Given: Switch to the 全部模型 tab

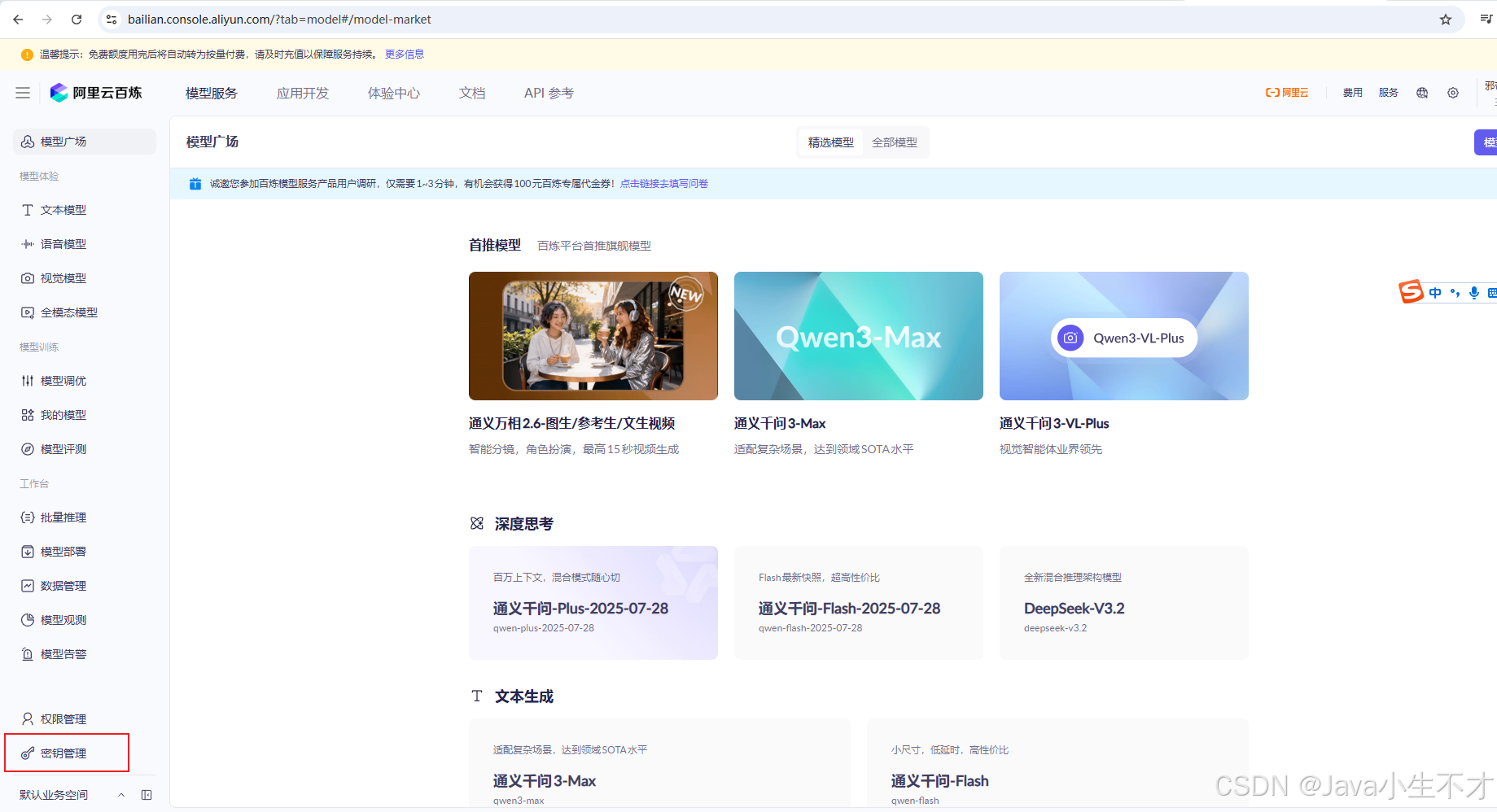Looking at the screenshot, I should (895, 142).
